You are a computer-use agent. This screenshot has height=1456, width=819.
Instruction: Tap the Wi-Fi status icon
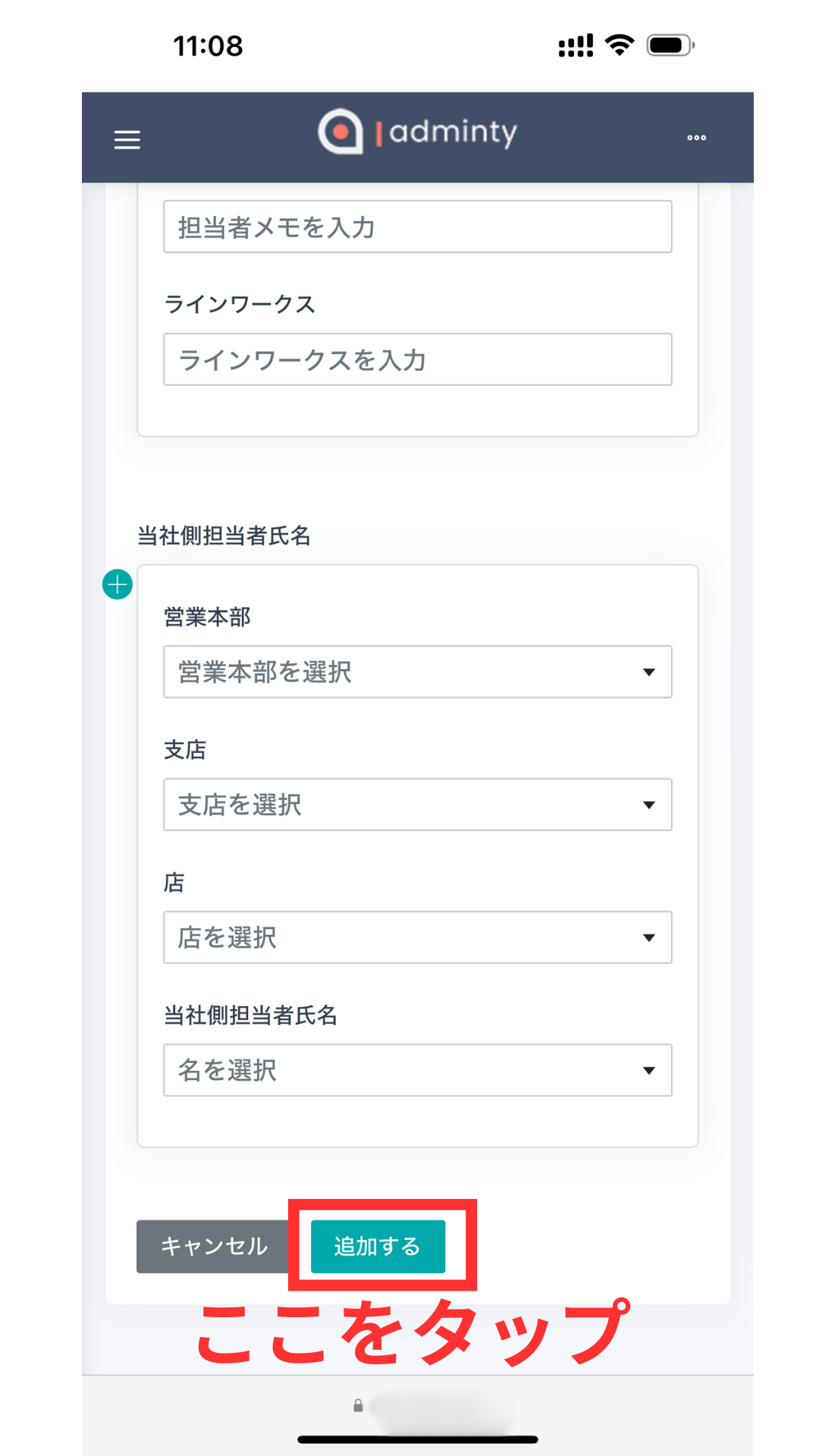coord(620,45)
